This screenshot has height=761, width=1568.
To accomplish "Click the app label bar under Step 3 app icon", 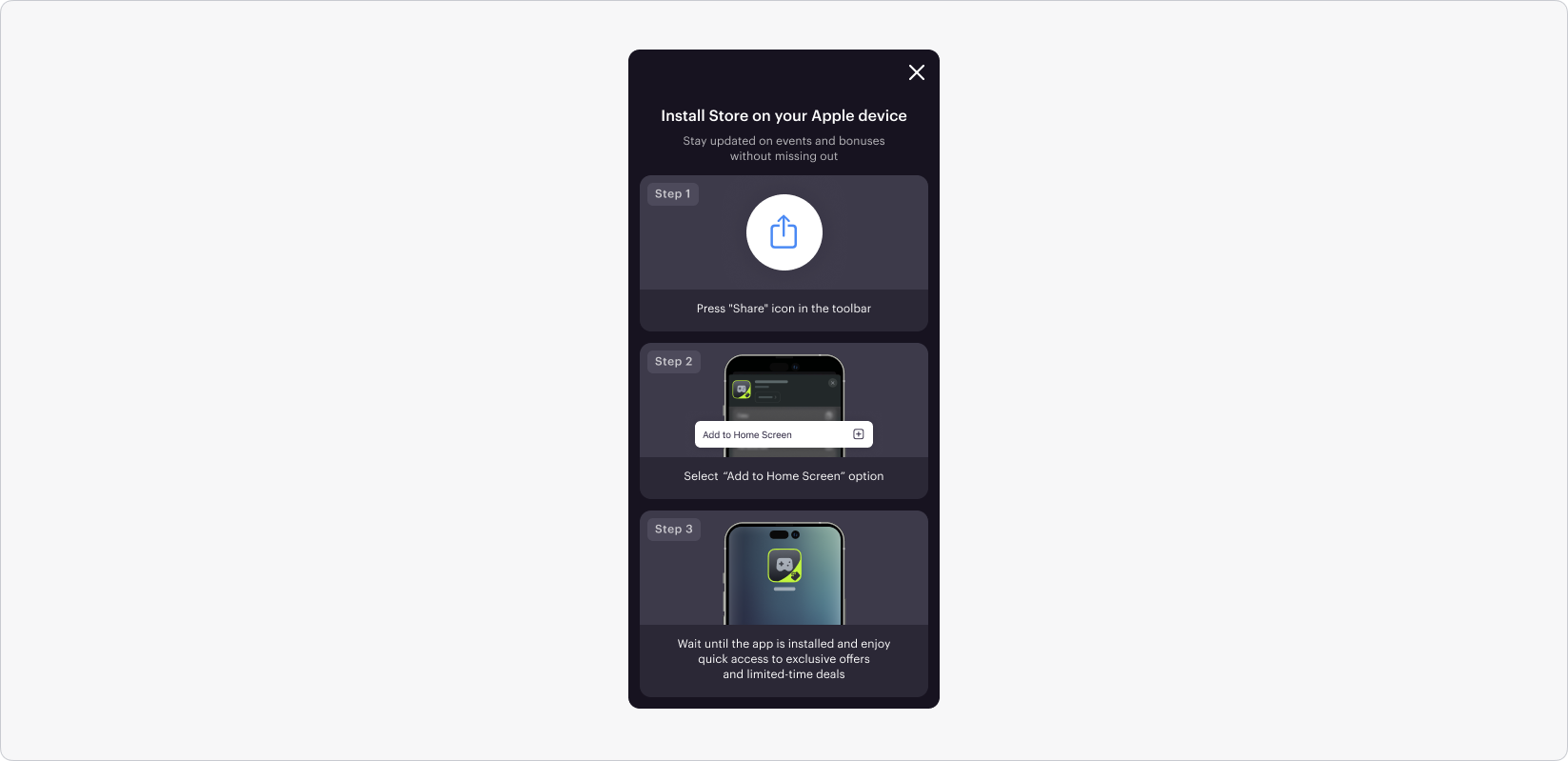I will (784, 589).
